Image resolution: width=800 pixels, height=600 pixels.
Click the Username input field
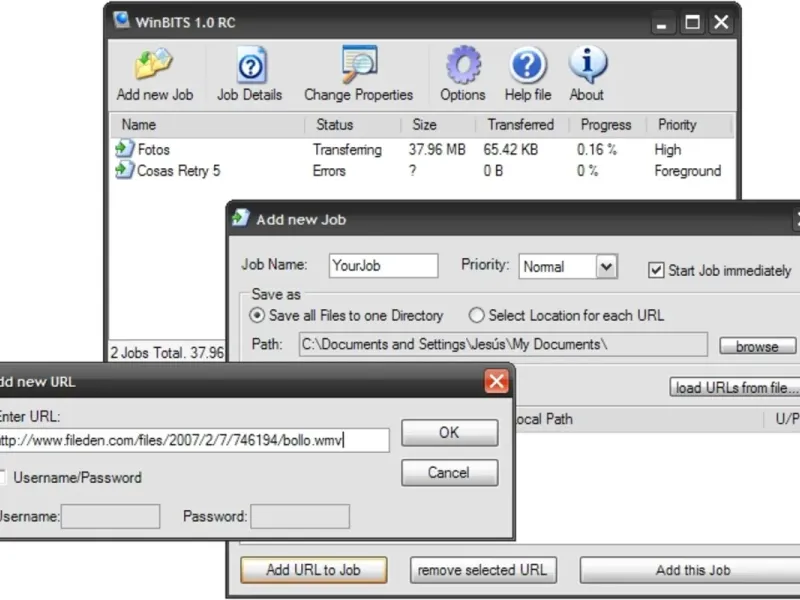point(111,516)
